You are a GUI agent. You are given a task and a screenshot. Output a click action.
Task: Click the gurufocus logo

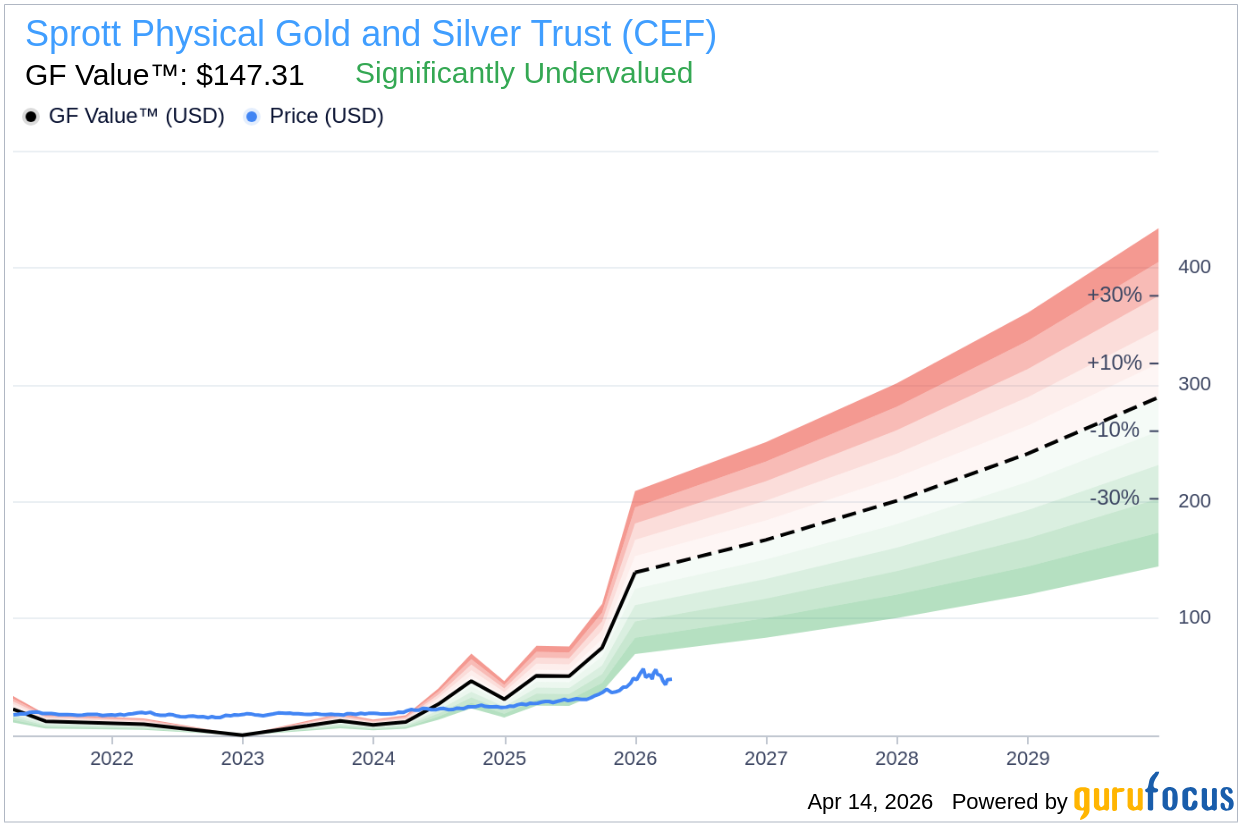pyautogui.click(x=1153, y=799)
